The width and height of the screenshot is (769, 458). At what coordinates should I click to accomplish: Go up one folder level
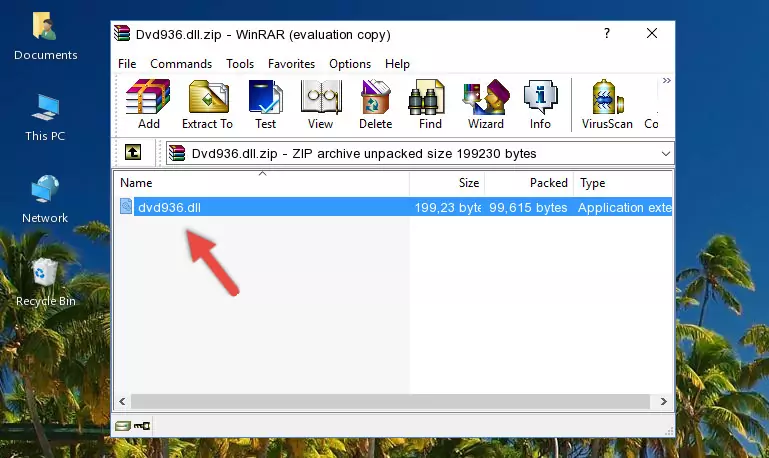(x=133, y=153)
